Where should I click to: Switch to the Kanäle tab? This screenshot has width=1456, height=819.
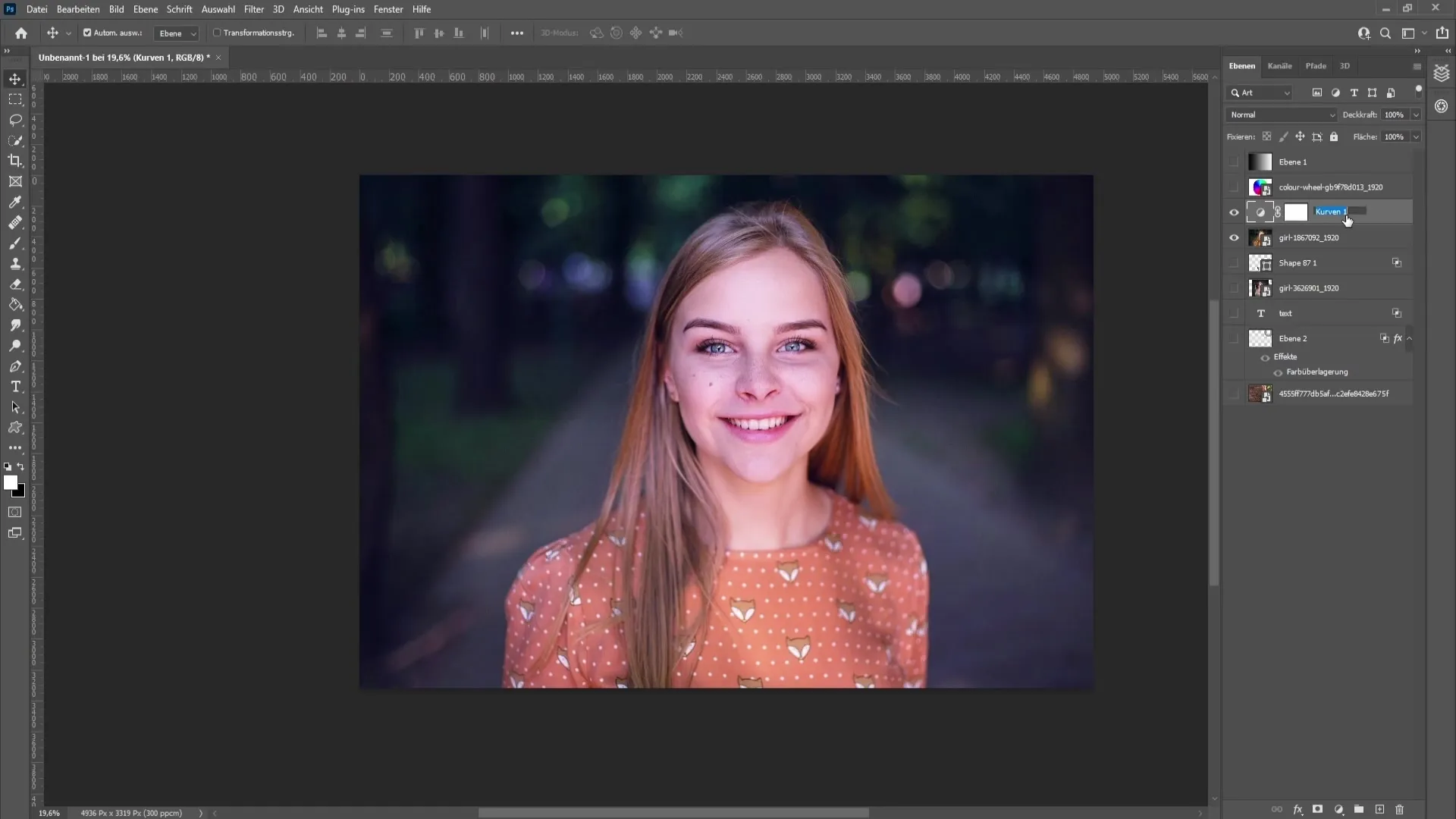[1280, 65]
